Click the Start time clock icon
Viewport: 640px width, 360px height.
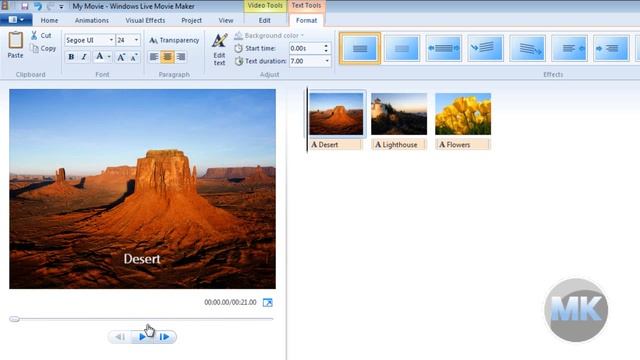tap(238, 48)
